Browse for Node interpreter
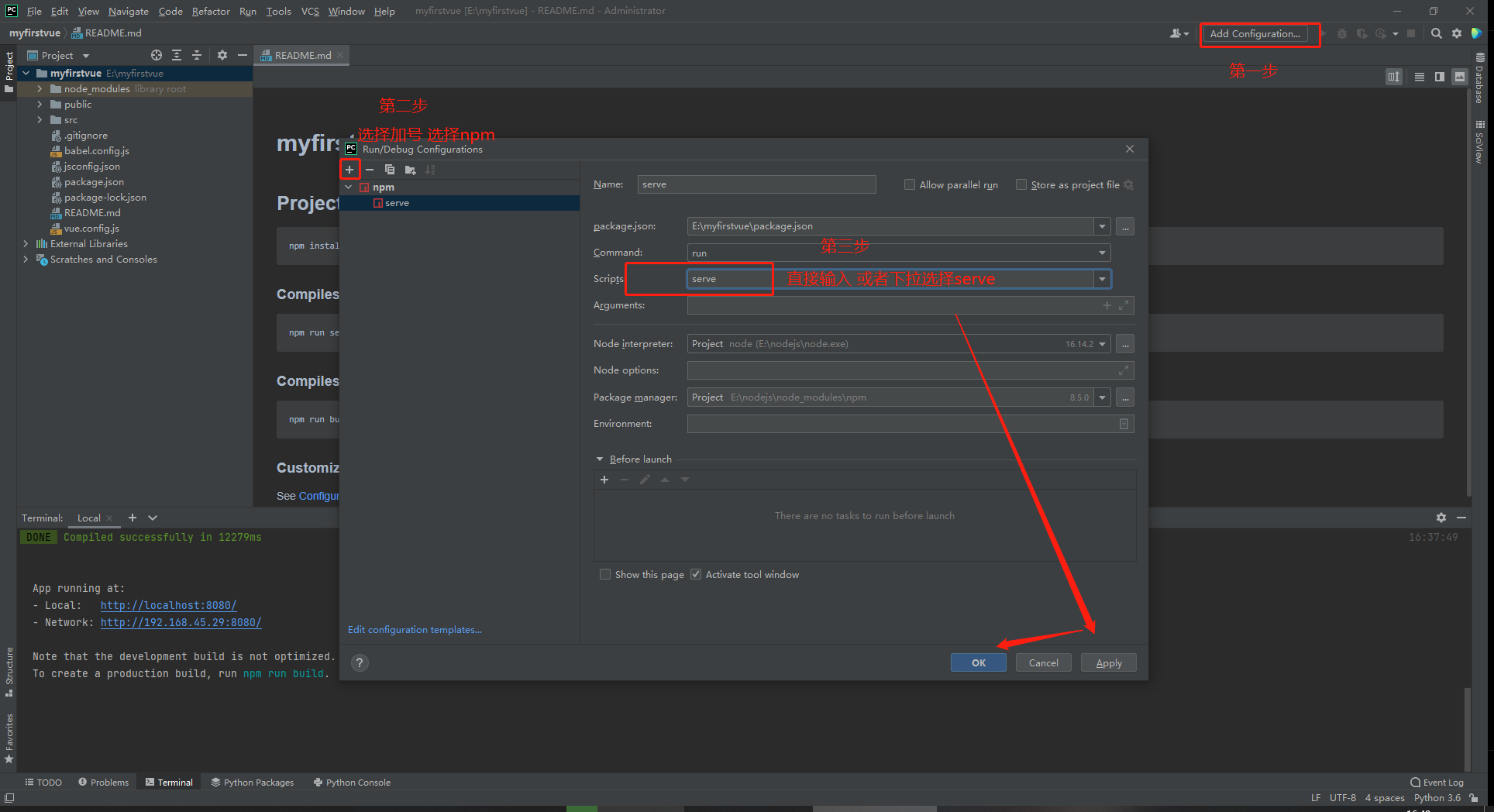Screen dimensions: 1494x812 [x=1125, y=344]
